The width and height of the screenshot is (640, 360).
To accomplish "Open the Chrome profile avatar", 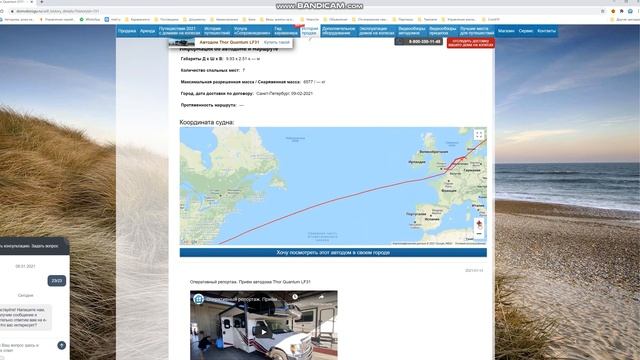I will pos(630,11).
